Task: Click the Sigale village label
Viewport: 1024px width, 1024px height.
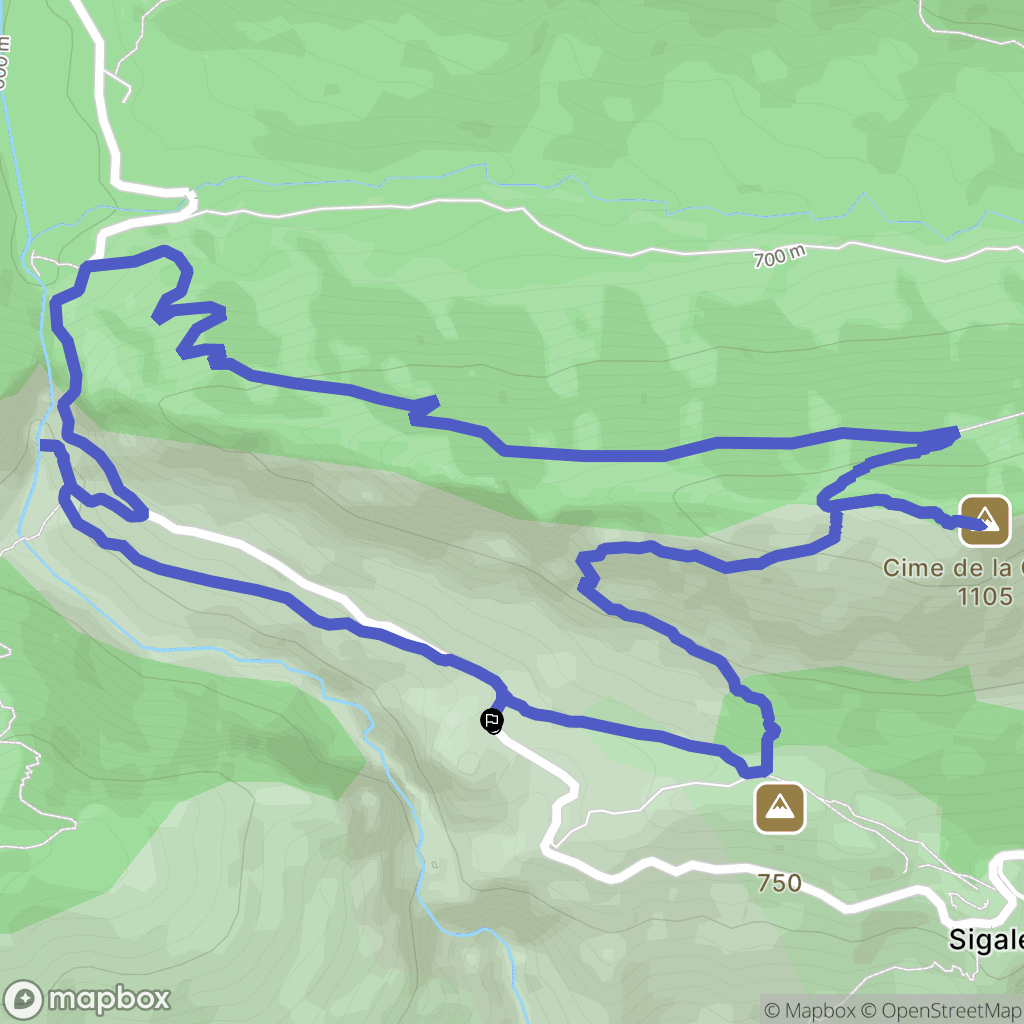Action: pos(986,940)
